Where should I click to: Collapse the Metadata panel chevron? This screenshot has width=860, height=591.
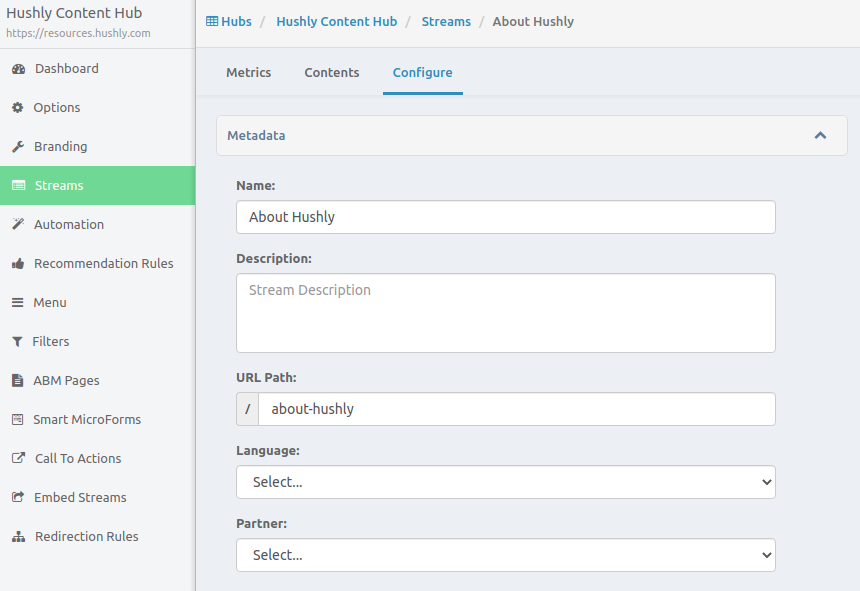[820, 135]
